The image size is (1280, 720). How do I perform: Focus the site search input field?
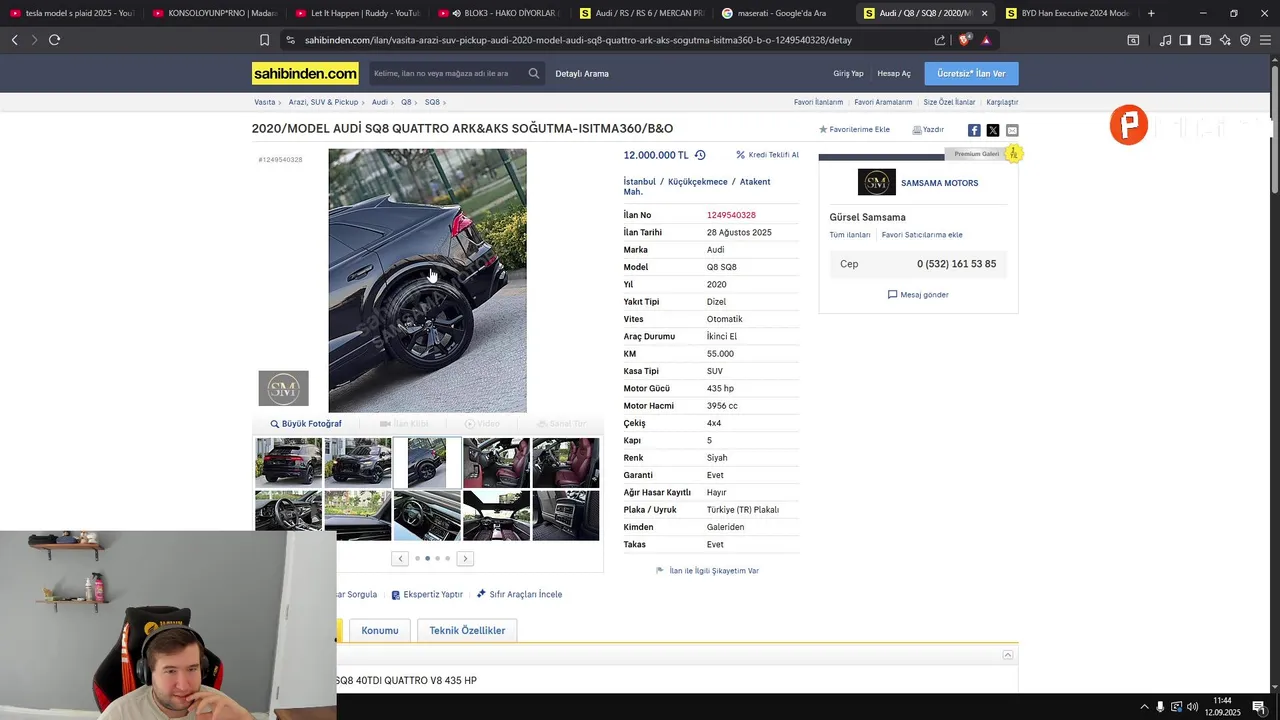[x=446, y=73]
